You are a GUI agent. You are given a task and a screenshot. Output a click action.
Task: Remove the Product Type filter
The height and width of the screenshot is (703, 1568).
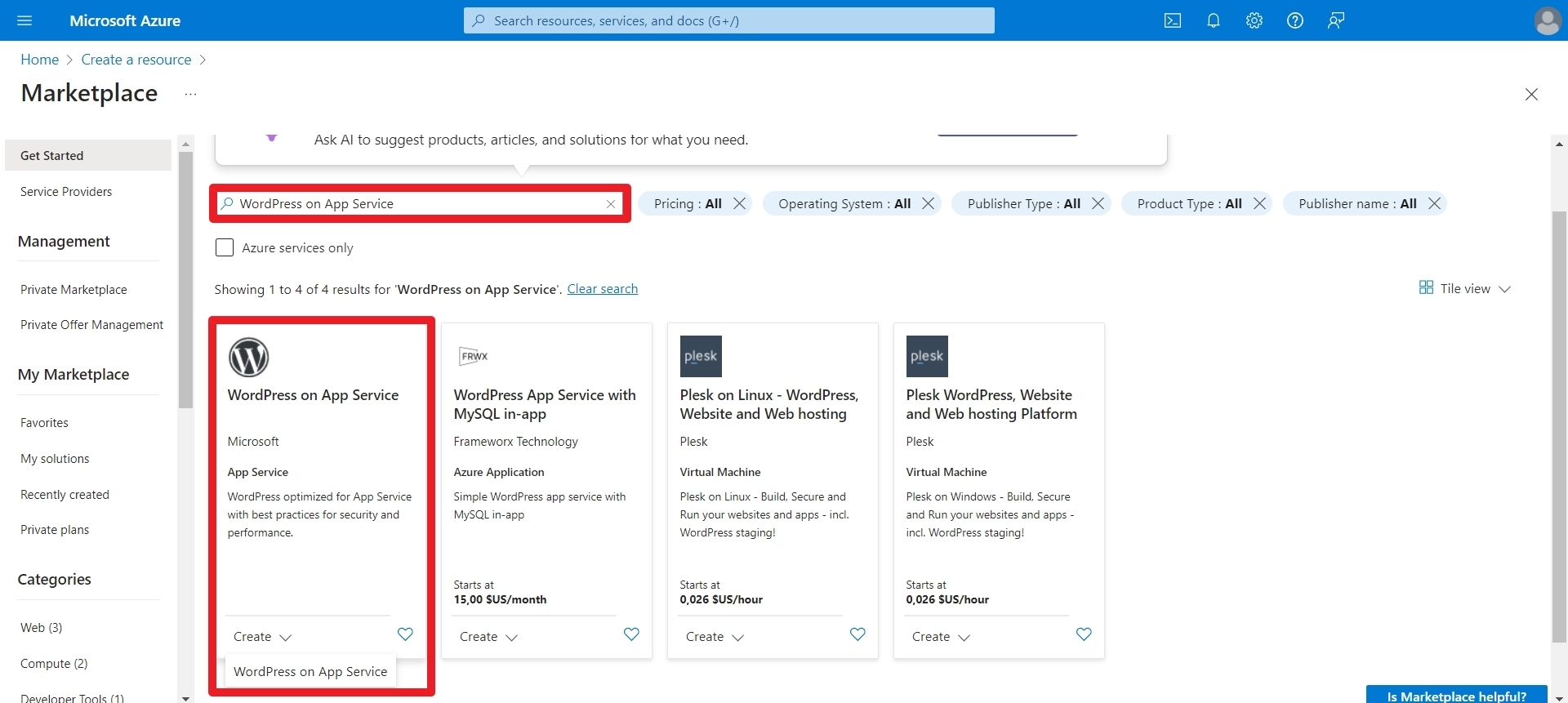(1260, 203)
